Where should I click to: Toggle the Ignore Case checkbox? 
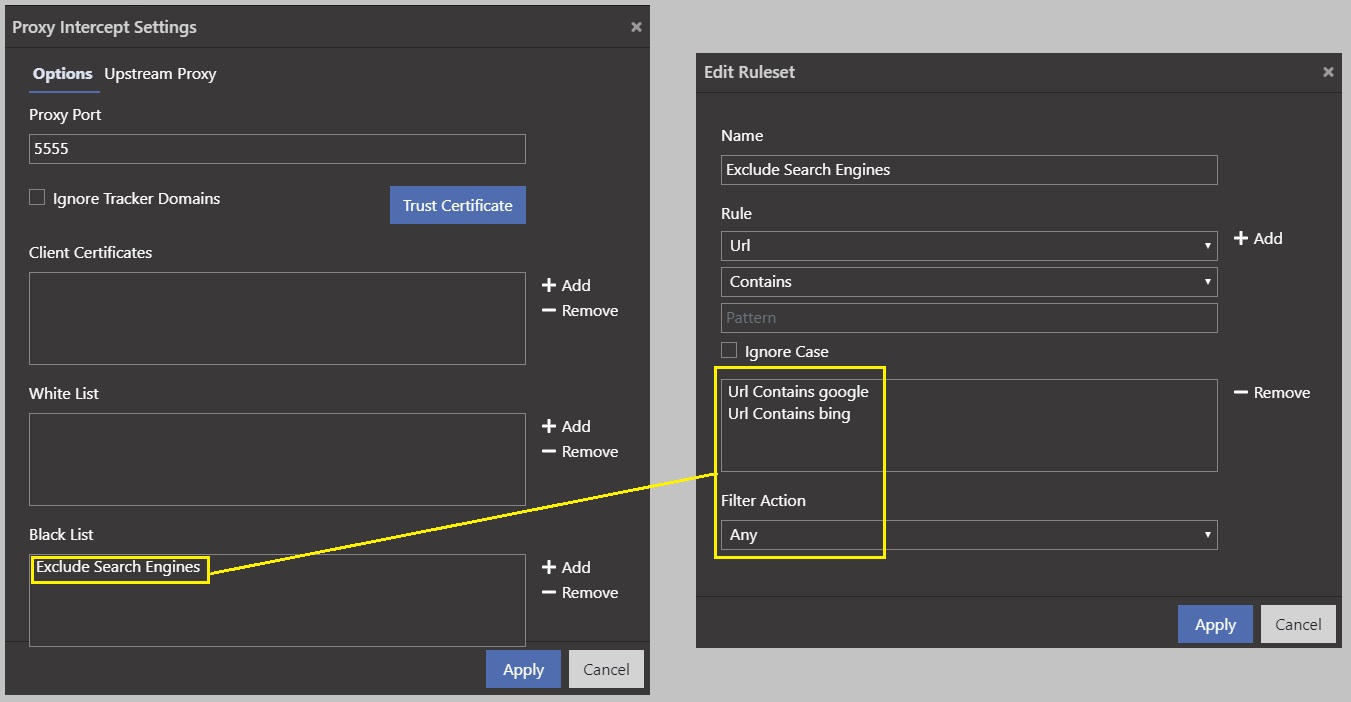point(729,351)
